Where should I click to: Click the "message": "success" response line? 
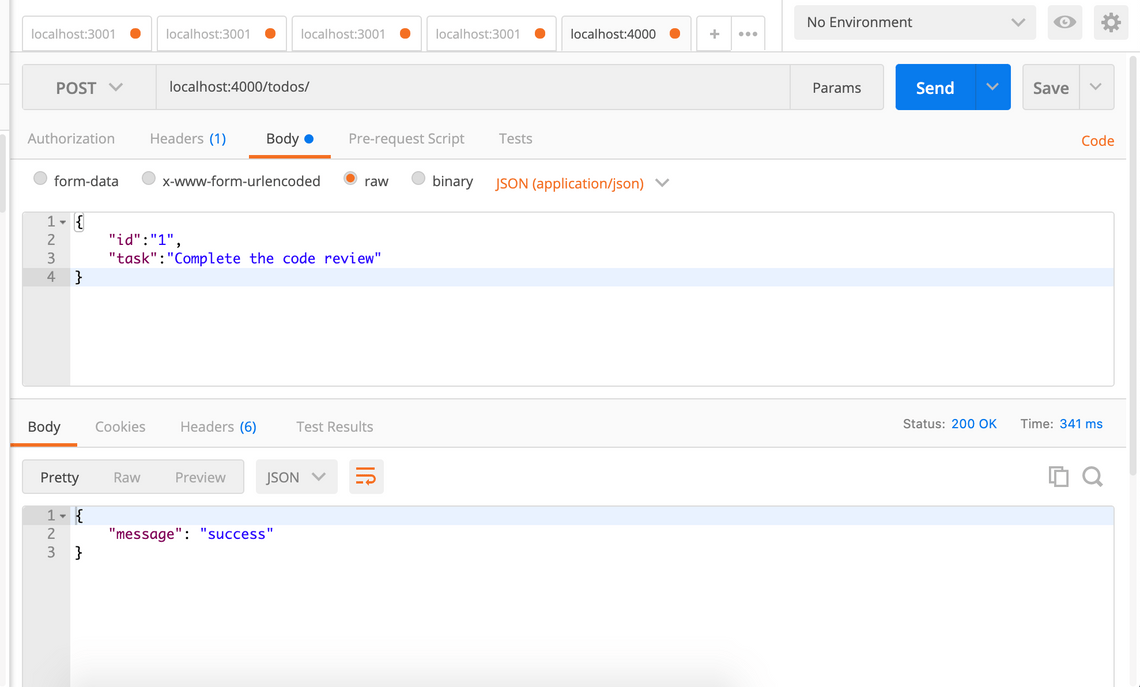coord(190,534)
